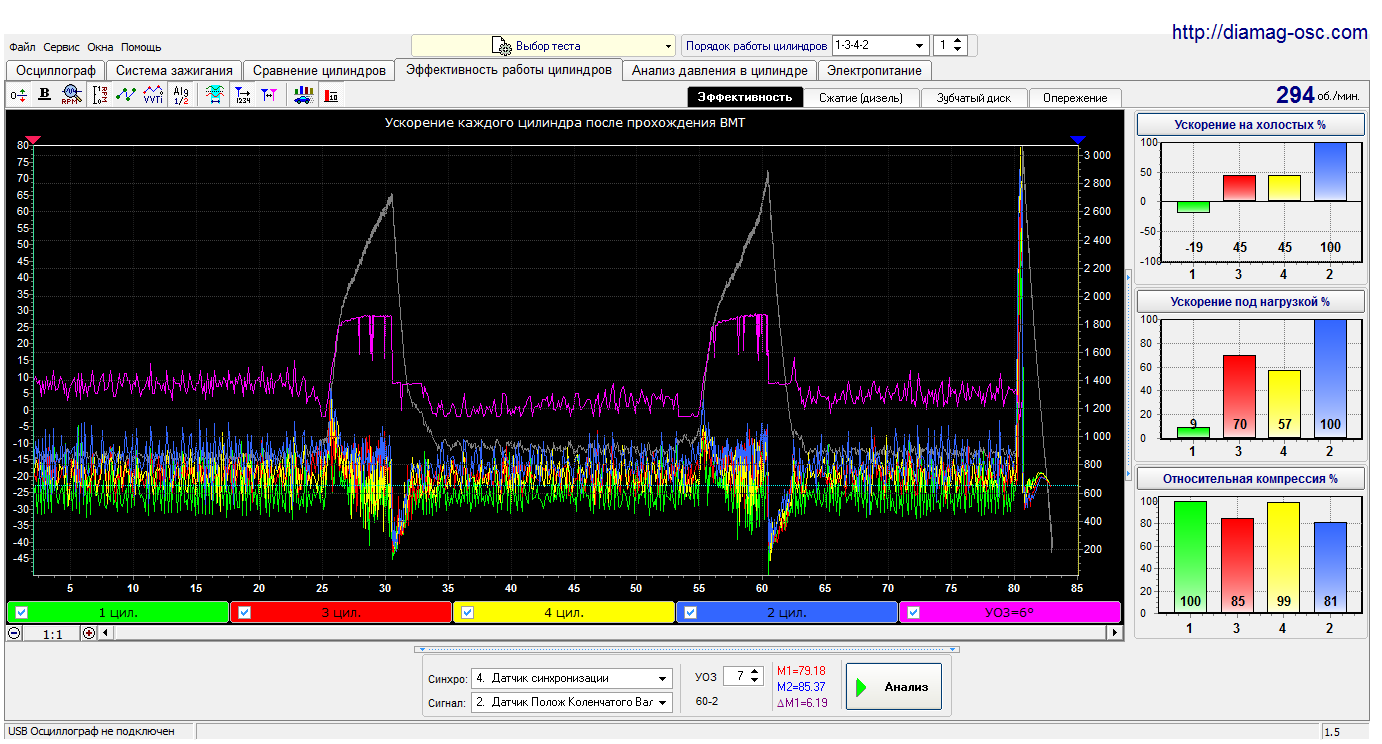Click the RPM 0-1 scale bracket icon
The height and width of the screenshot is (744, 1382).
99,95
